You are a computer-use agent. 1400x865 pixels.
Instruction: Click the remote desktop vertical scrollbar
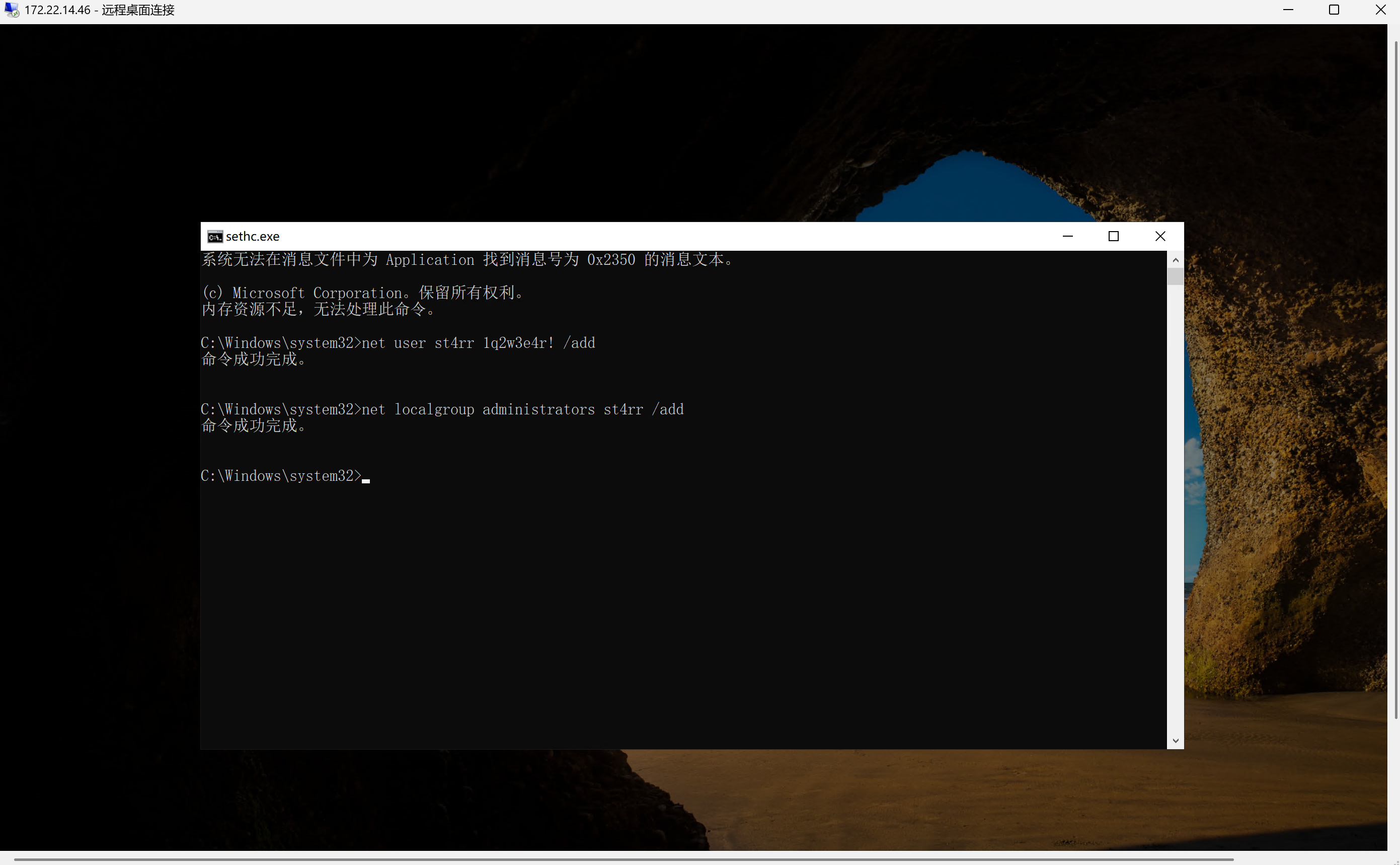pyautogui.click(x=1396, y=380)
